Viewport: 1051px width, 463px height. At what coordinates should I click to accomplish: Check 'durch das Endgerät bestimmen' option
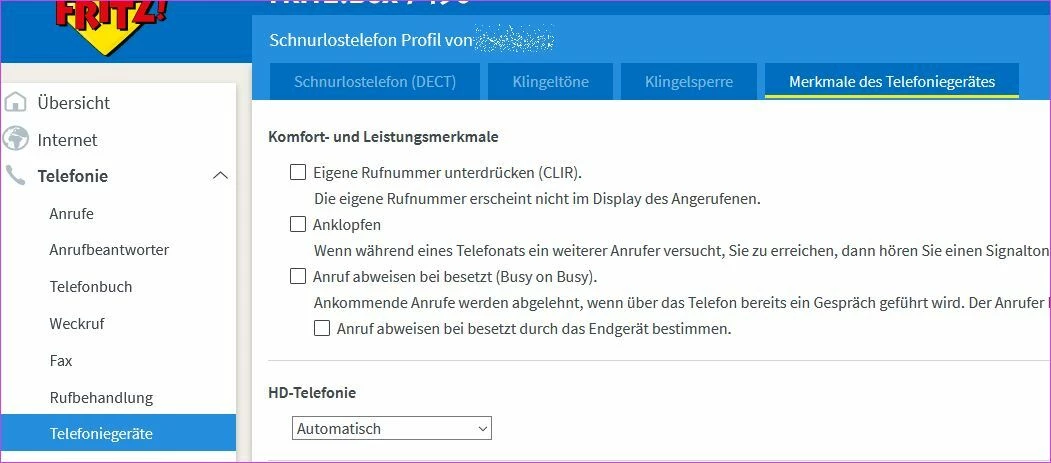tap(322, 328)
